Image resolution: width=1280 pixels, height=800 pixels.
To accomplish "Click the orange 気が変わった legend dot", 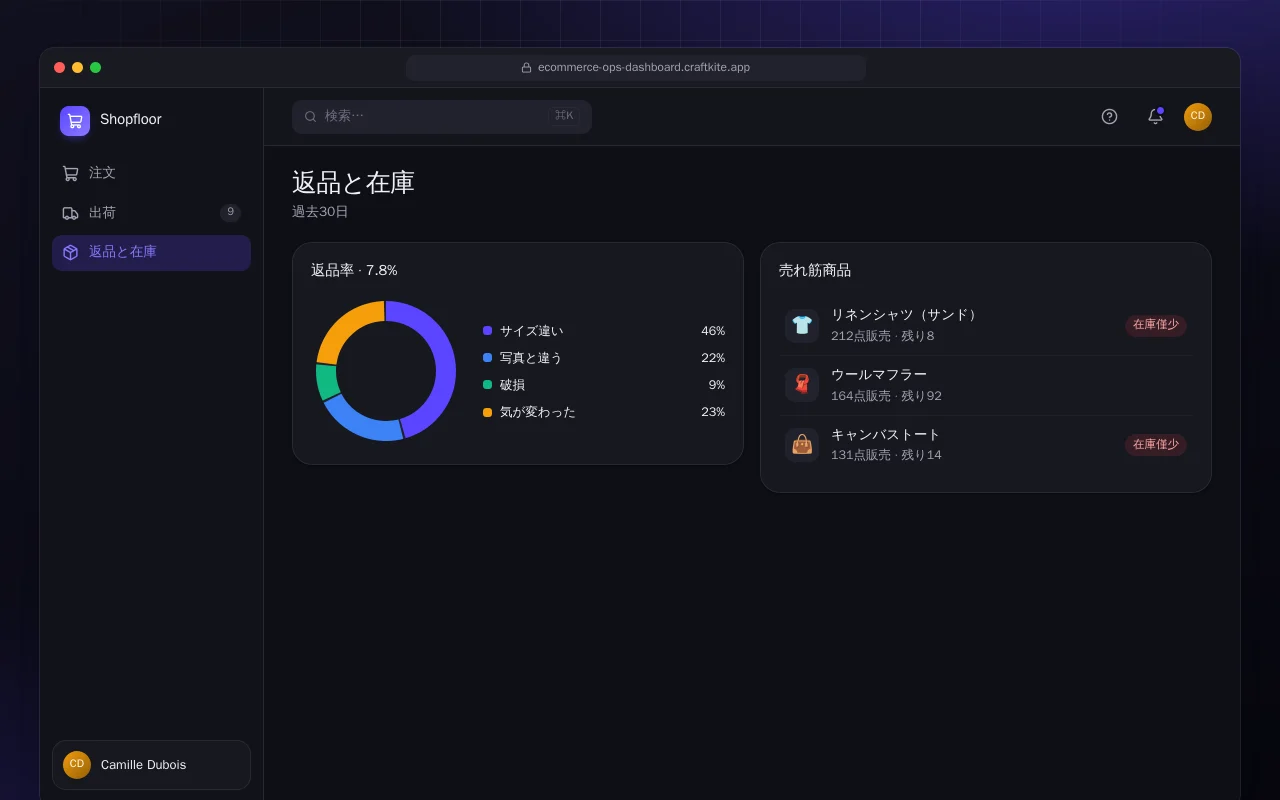I will click(x=487, y=412).
